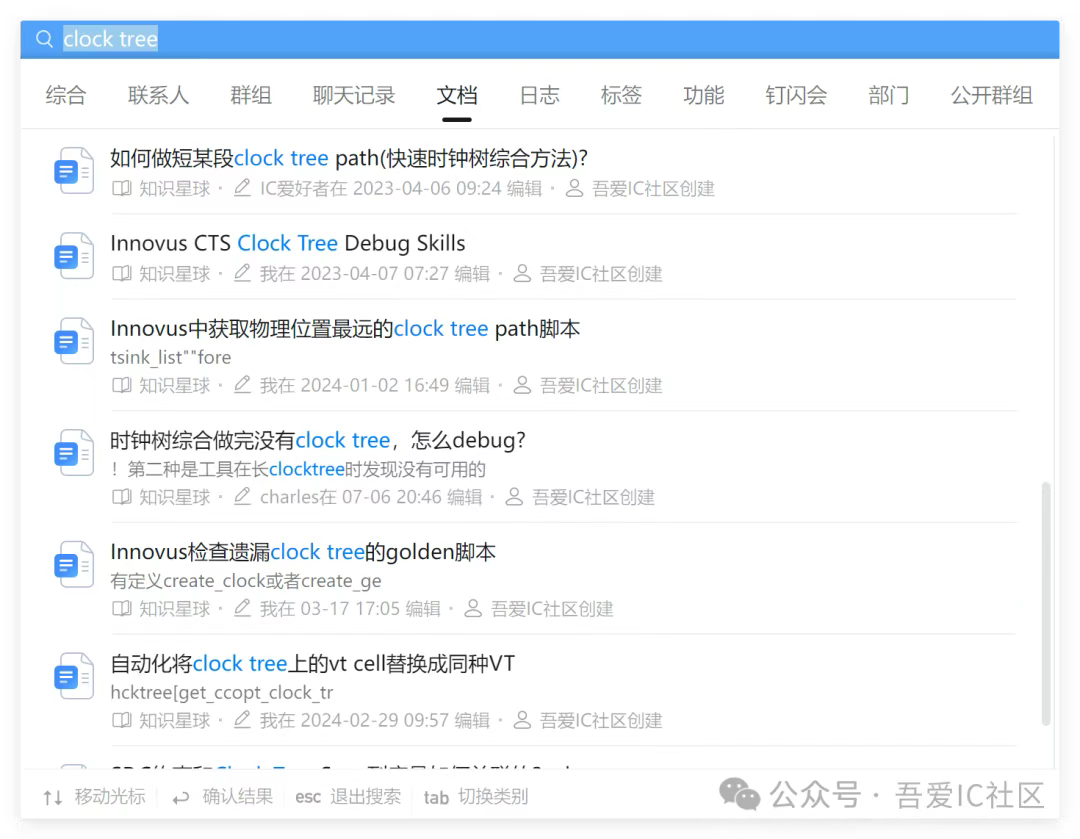Viewport: 1080px width, 839px height.
Task: Click pencil icon beside 我在 03-17 17:05 编辑
Action: (242, 608)
